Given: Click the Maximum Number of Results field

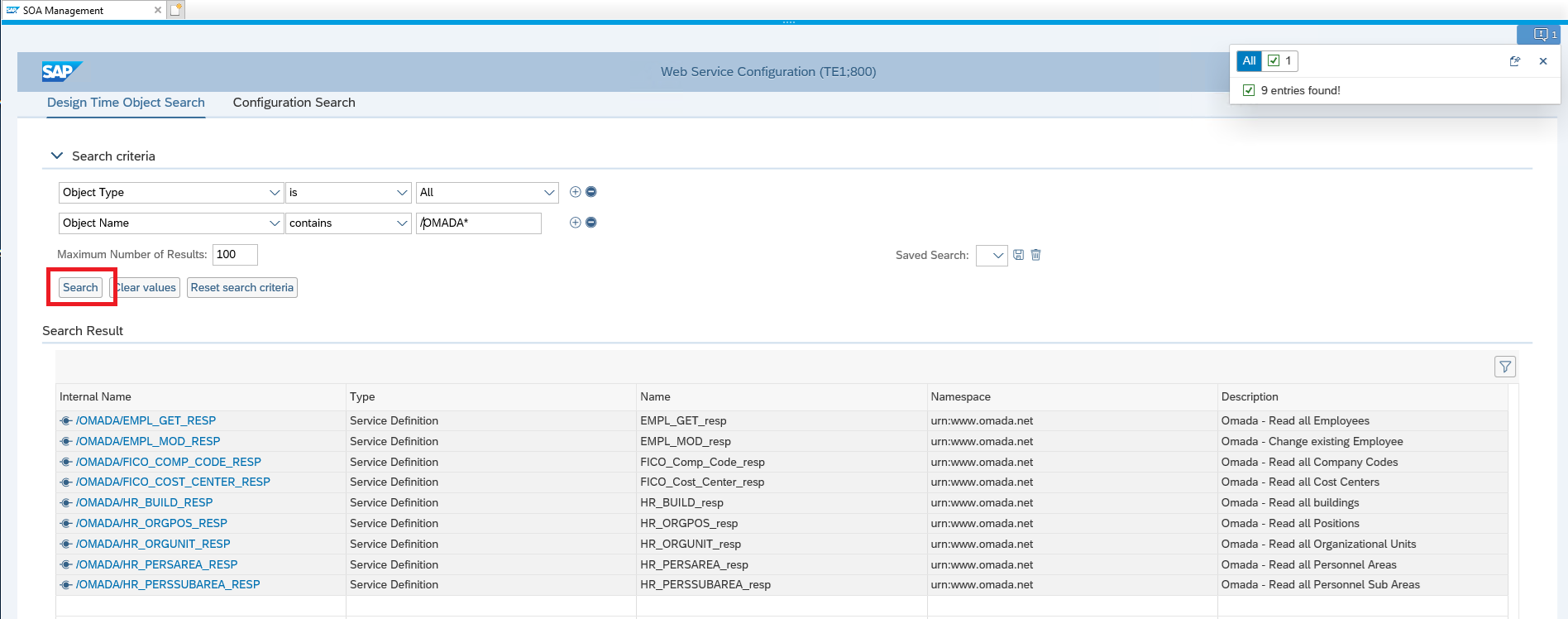Looking at the screenshot, I should pyautogui.click(x=235, y=255).
